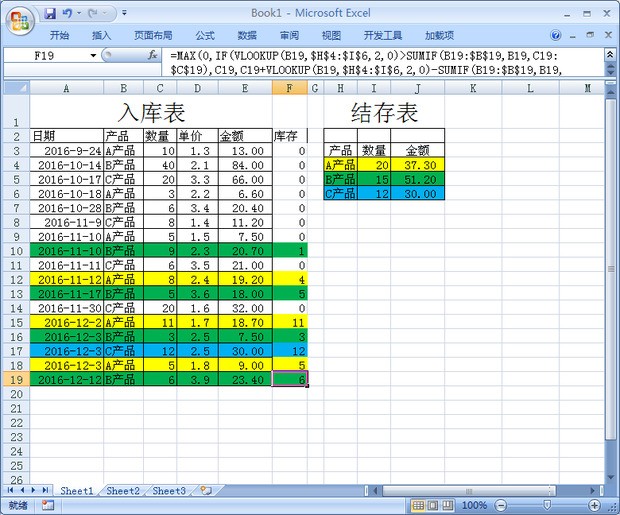The height and width of the screenshot is (515, 620).
Task: Insert a new worksheet tab icon
Action: click(x=206, y=491)
